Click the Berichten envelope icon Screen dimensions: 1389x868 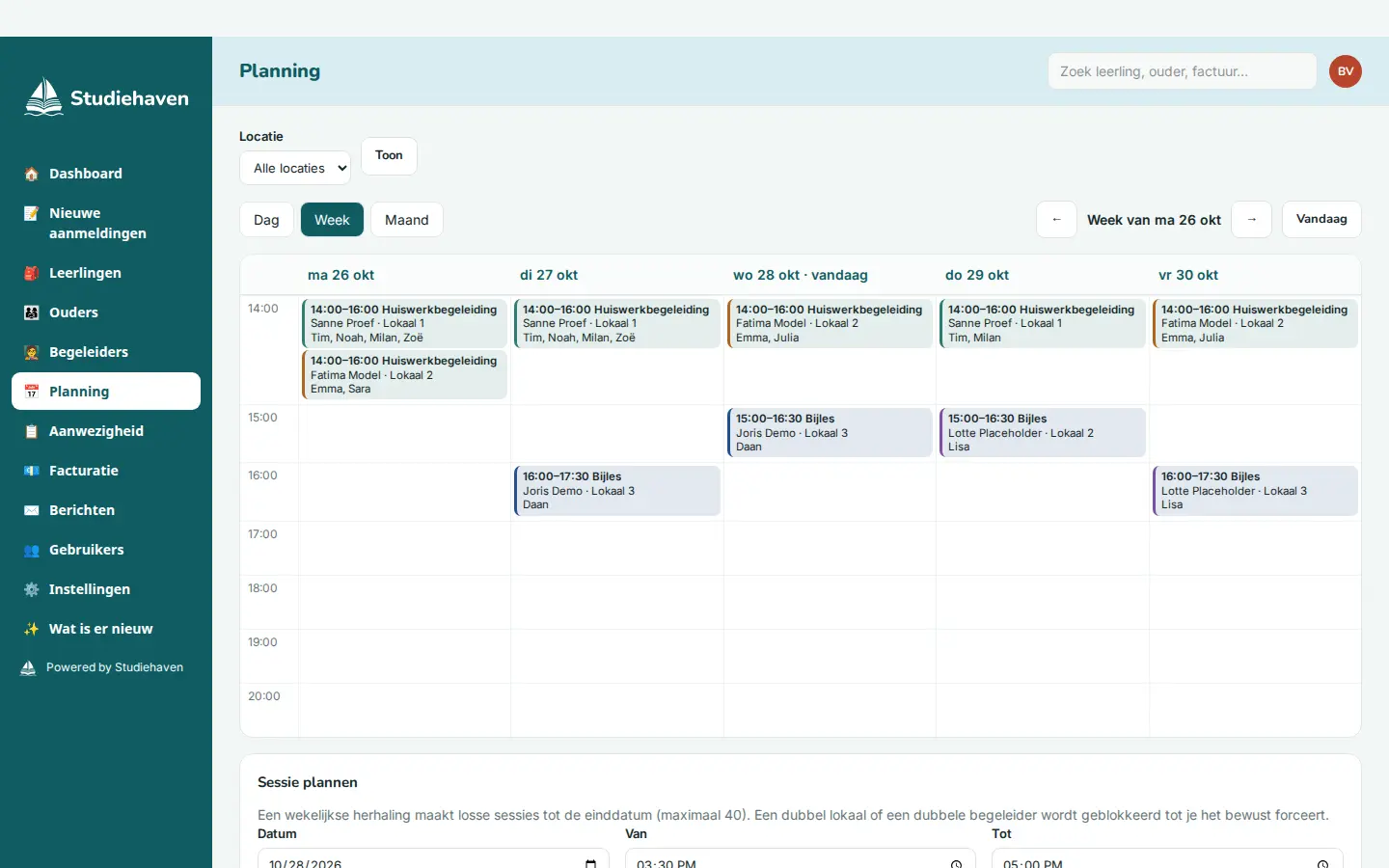point(31,511)
